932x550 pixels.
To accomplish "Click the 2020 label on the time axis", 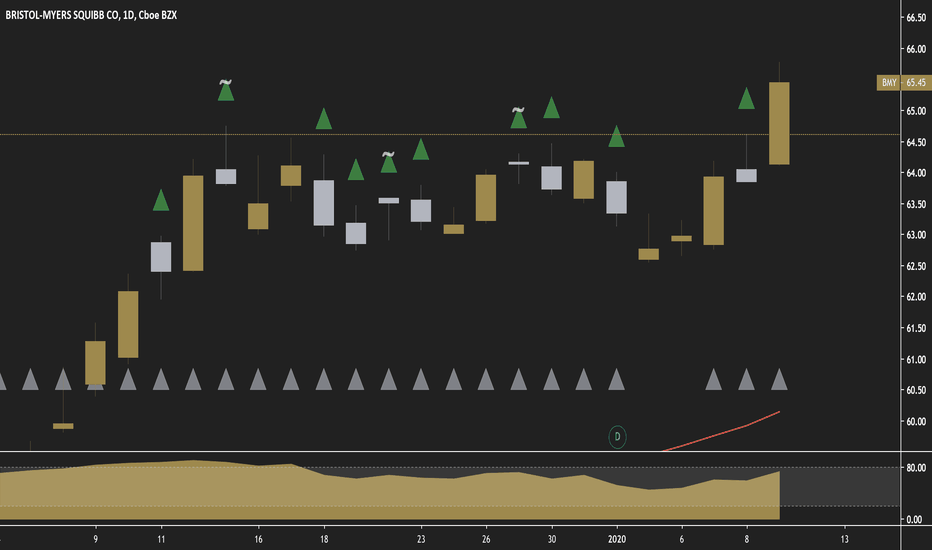I will pyautogui.click(x=617, y=539).
